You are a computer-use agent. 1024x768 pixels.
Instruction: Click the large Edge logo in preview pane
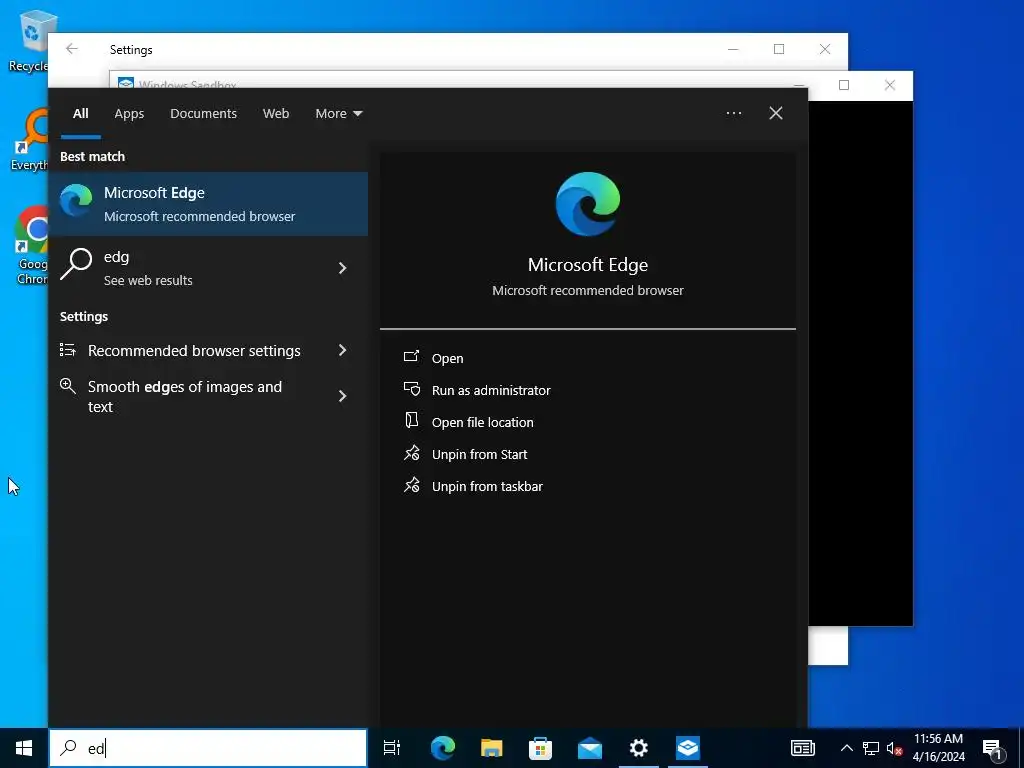(588, 204)
